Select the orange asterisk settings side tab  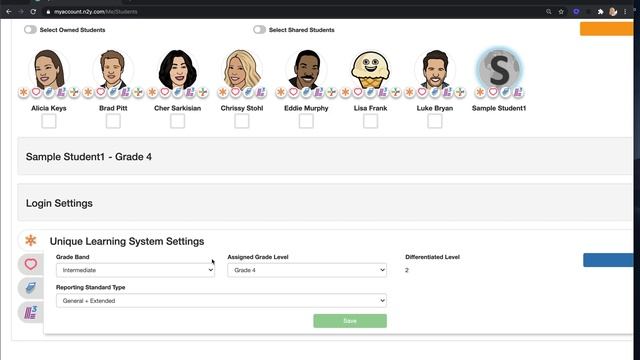tap(31, 240)
